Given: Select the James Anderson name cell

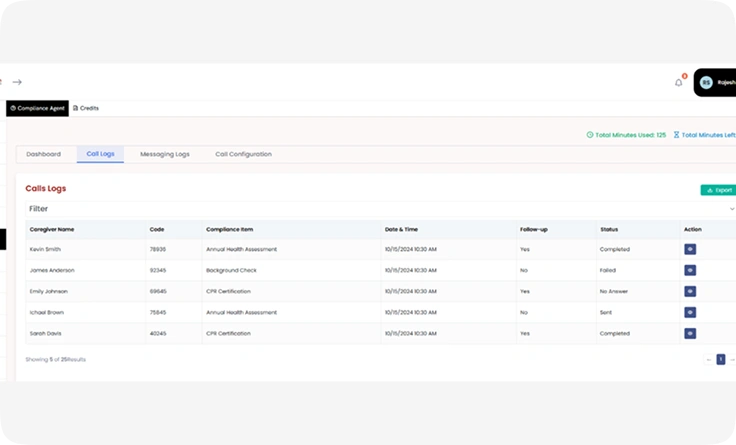Looking at the screenshot, I should tap(52, 270).
